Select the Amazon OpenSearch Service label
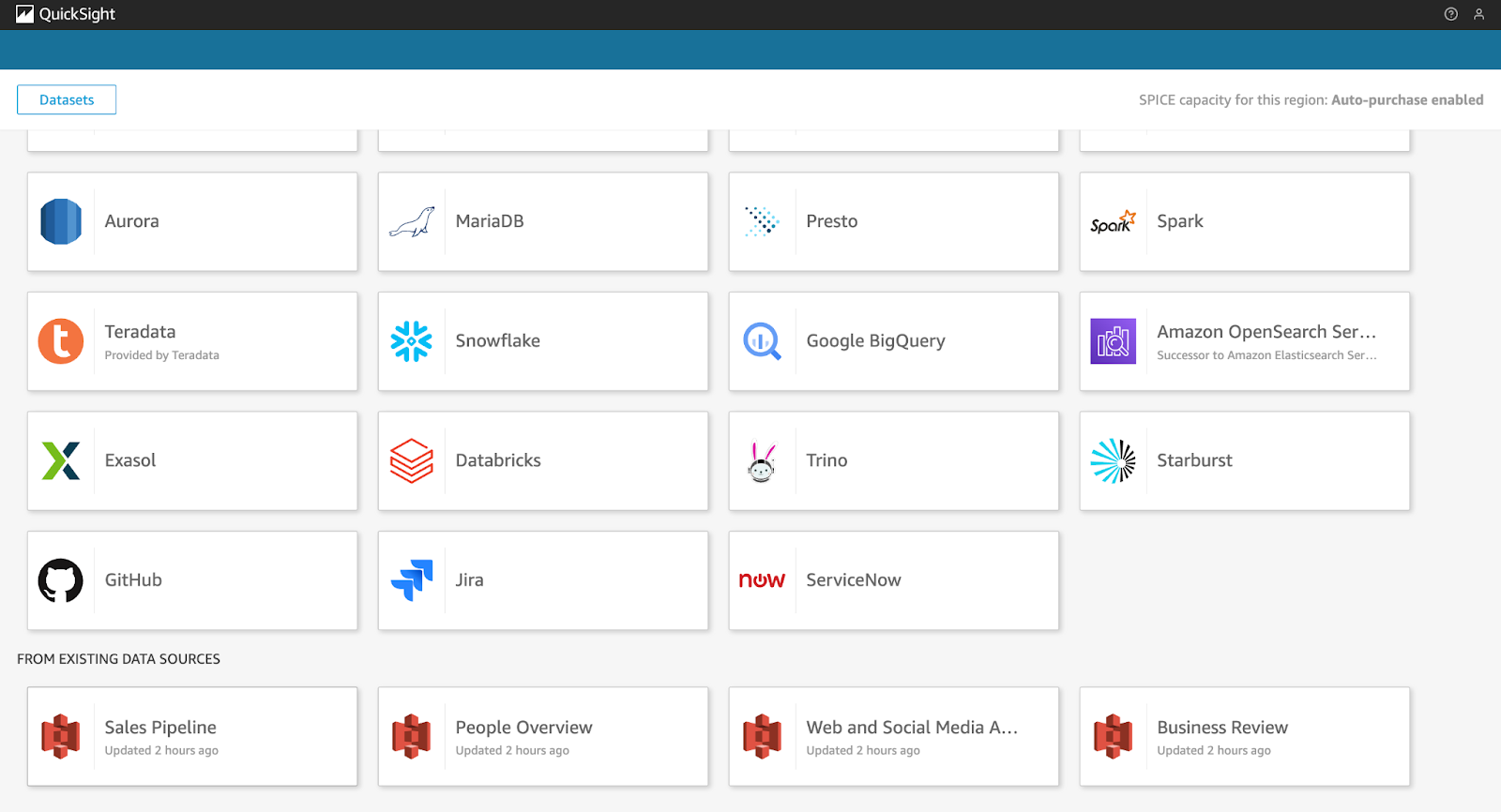 [x=1266, y=332]
